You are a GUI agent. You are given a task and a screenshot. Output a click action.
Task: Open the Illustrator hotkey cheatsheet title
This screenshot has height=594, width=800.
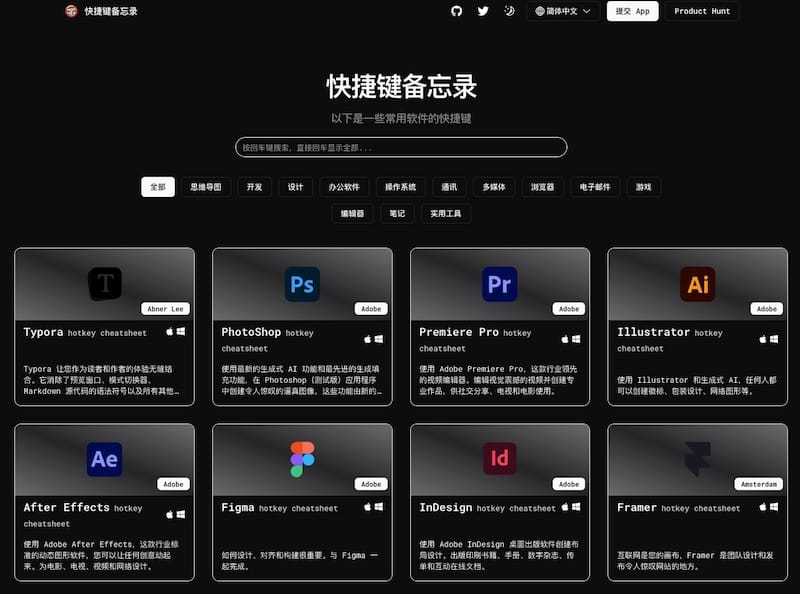tap(670, 339)
